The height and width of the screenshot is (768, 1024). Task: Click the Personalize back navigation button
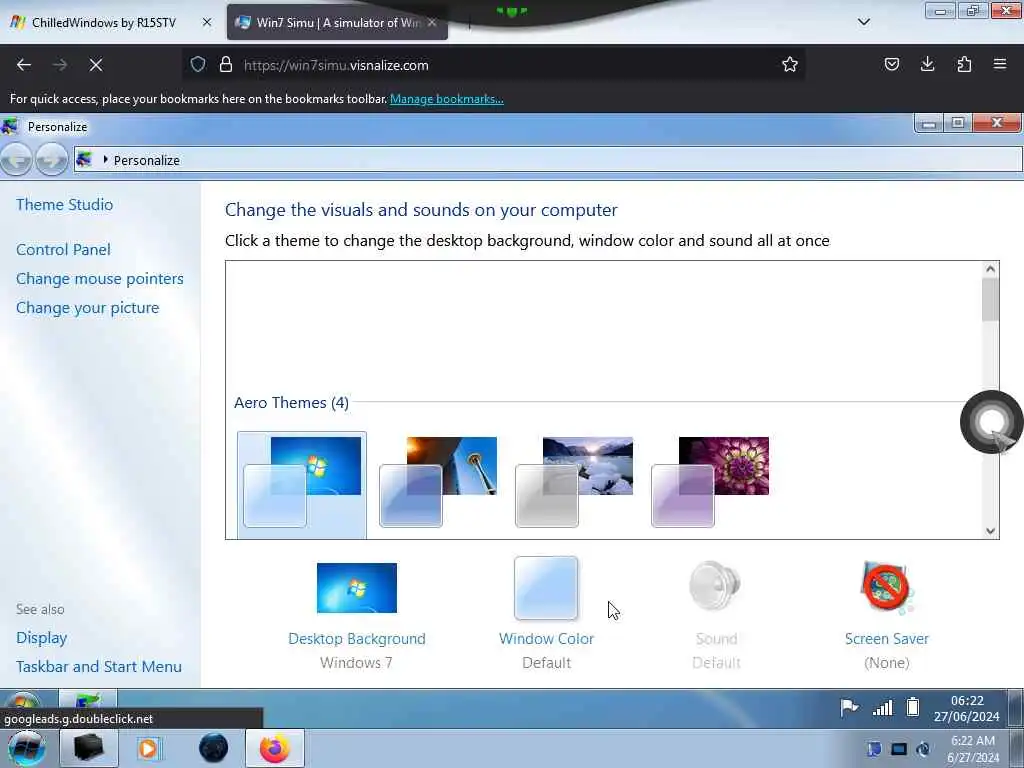[x=16, y=159]
